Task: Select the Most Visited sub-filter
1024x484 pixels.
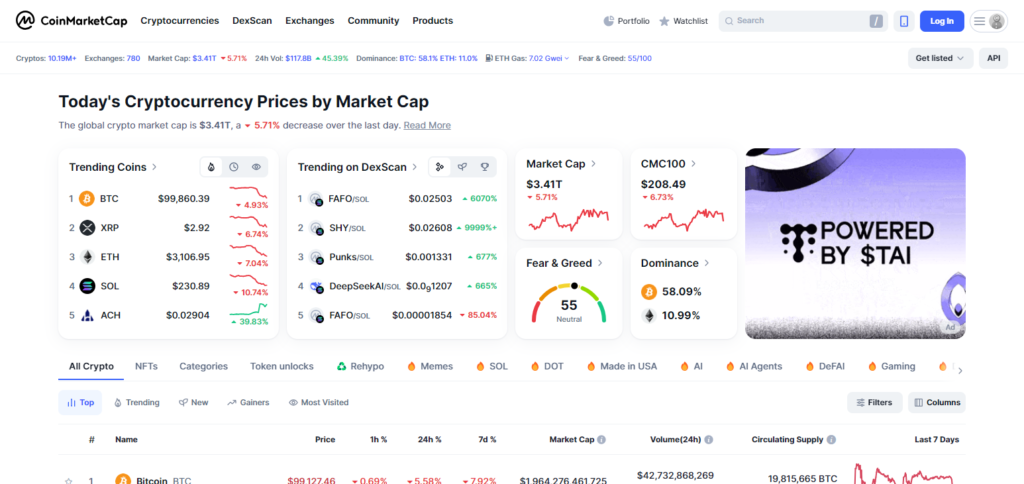Action: 319,402
